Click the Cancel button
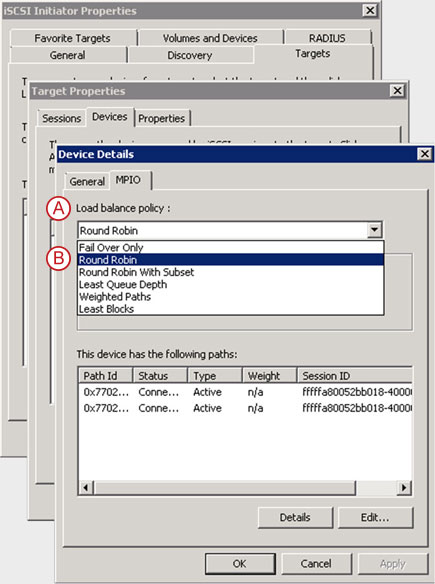This screenshot has height=584, width=435. pos(316,564)
